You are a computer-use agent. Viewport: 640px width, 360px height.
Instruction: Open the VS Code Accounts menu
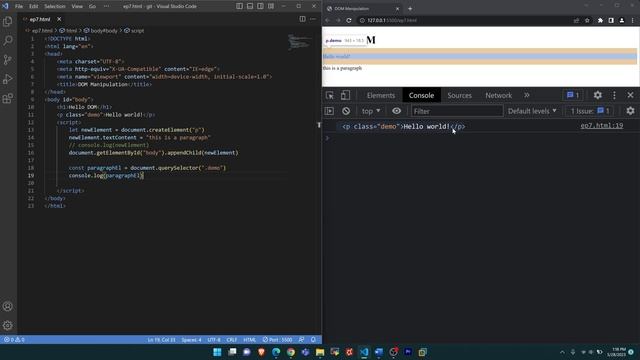[x=8, y=306]
